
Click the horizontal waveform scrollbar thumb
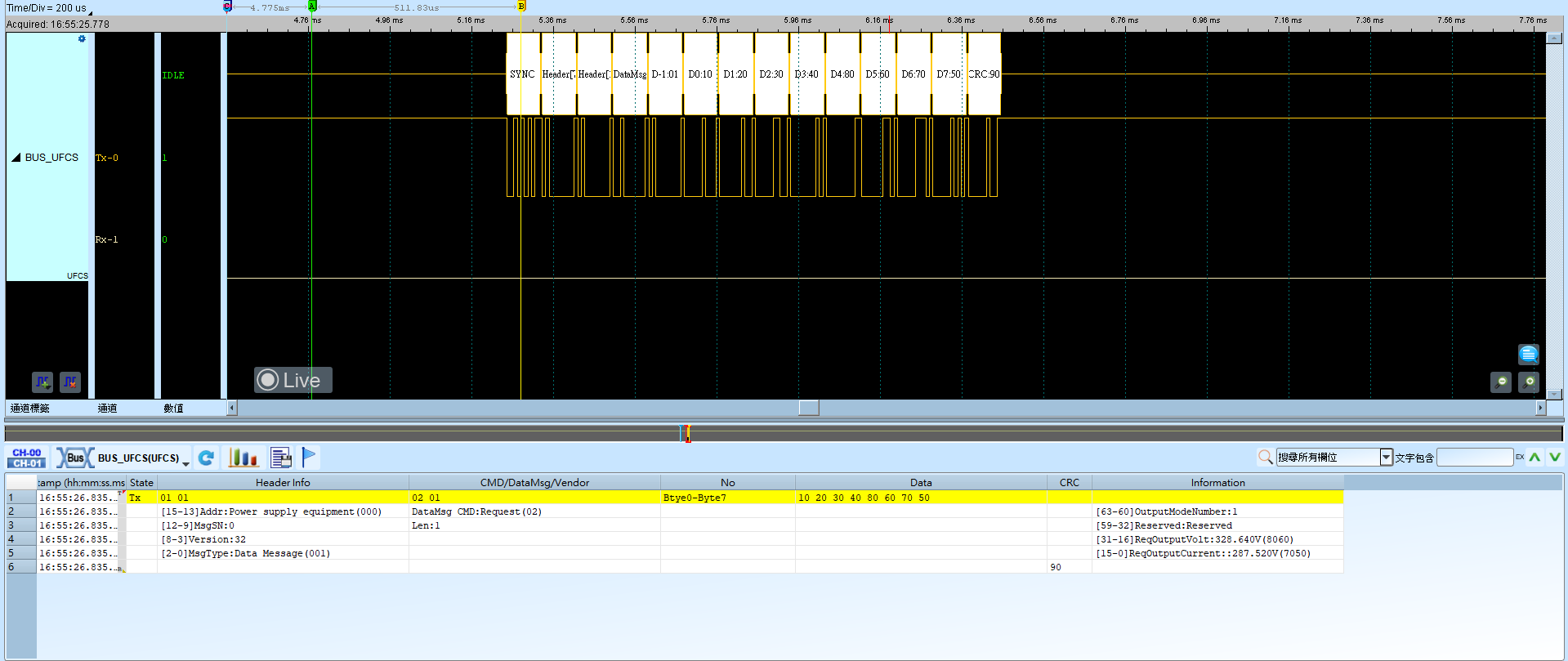[809, 408]
